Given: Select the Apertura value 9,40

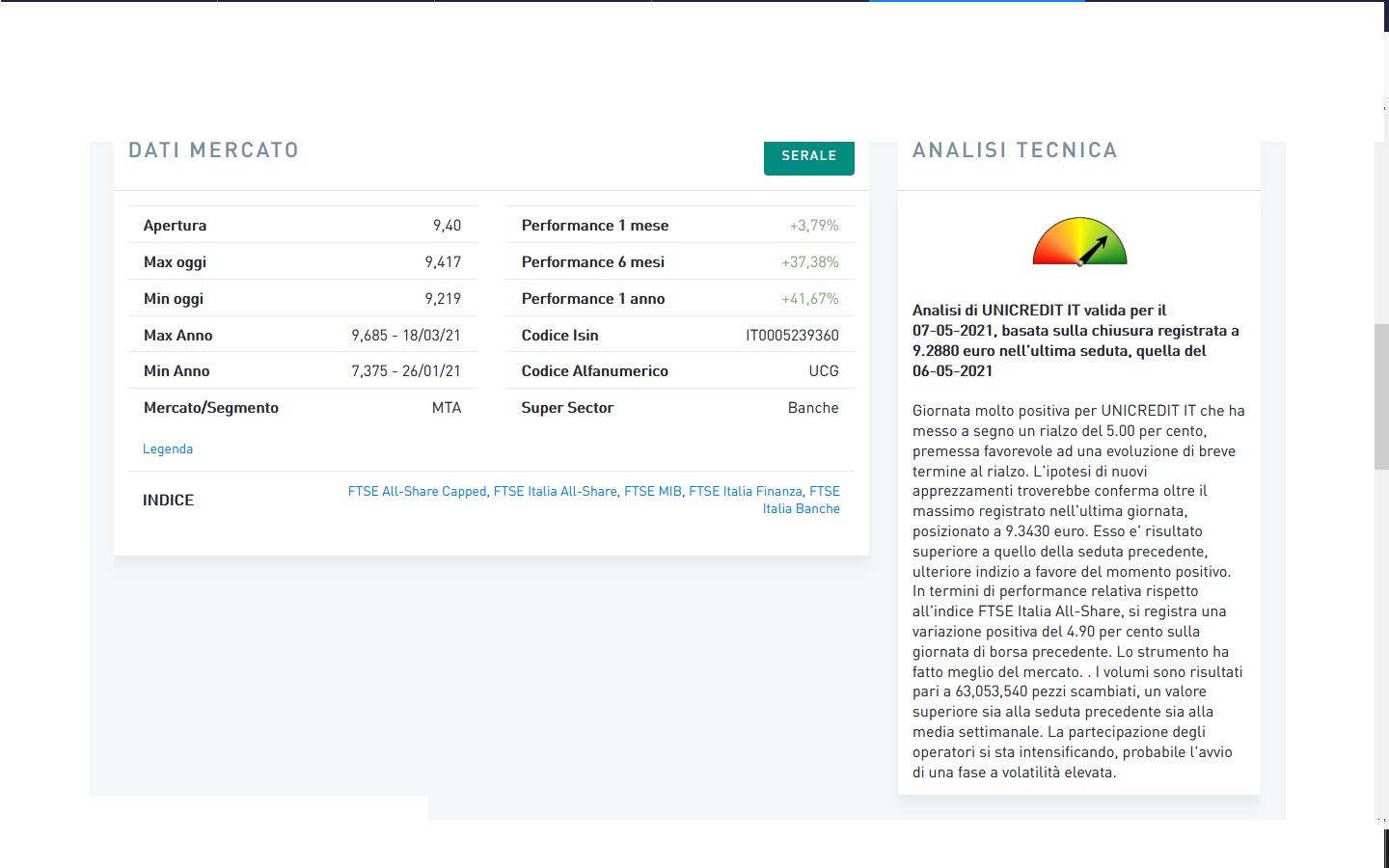Looking at the screenshot, I should pyautogui.click(x=447, y=226).
